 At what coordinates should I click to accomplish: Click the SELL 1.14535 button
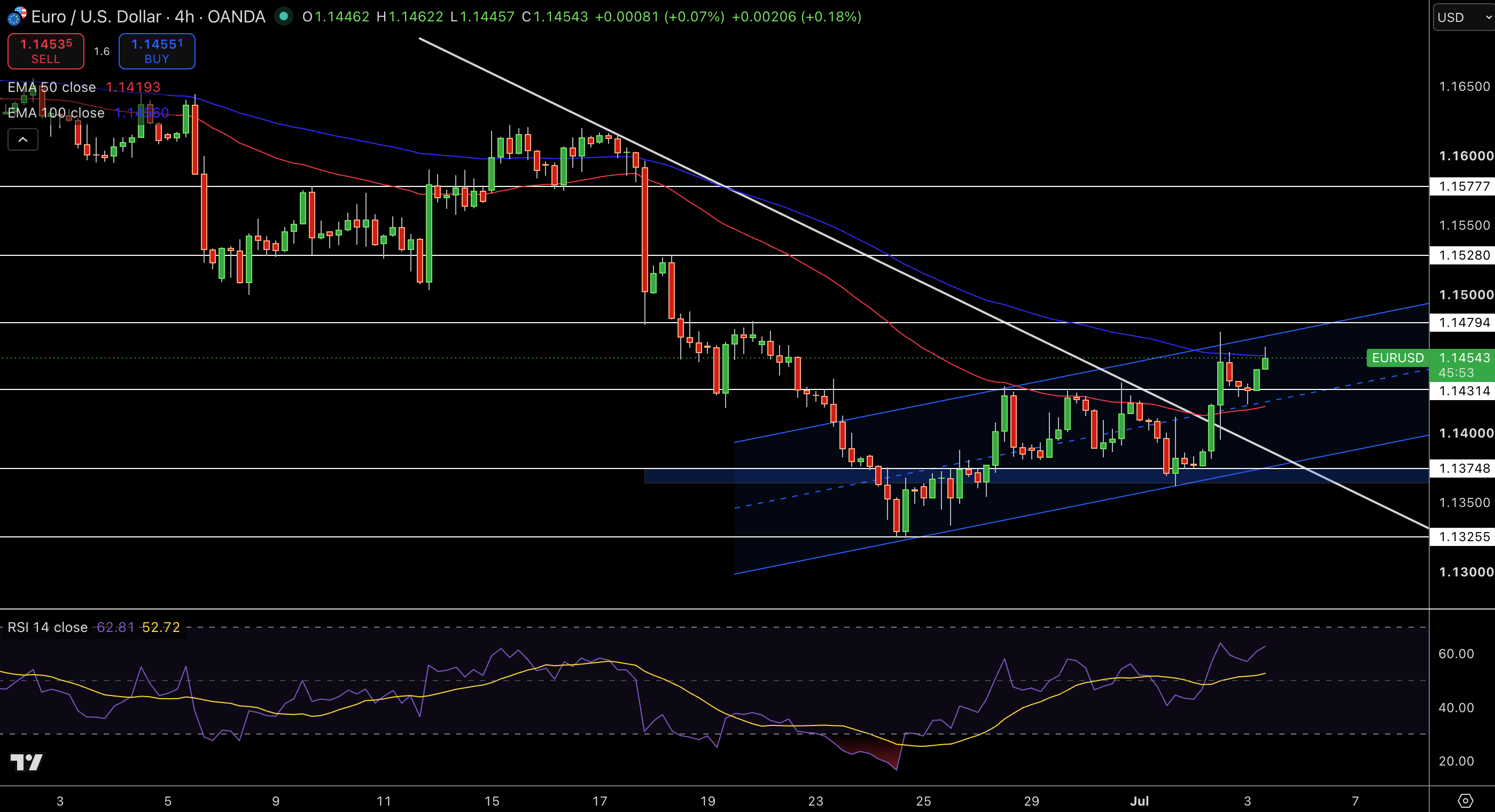pyautogui.click(x=46, y=51)
